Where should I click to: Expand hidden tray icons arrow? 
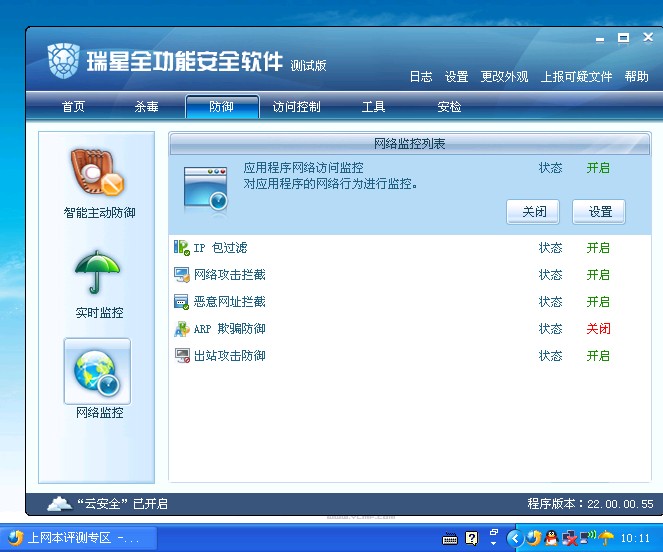(x=515, y=538)
